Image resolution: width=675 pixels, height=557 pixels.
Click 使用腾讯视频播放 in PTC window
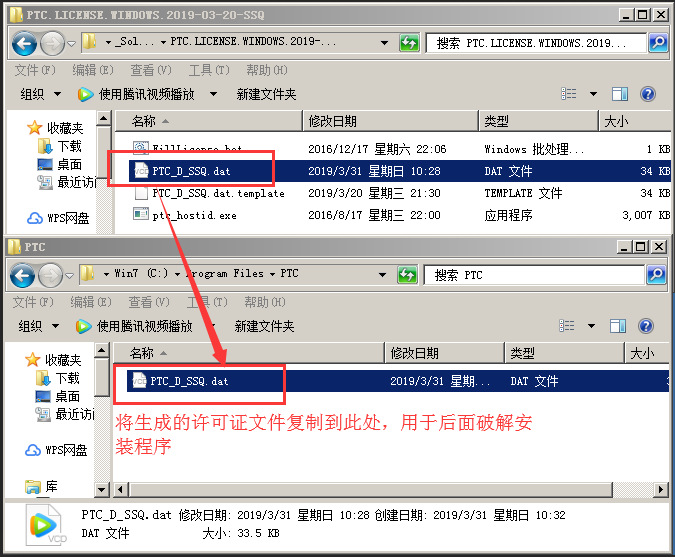pos(145,326)
